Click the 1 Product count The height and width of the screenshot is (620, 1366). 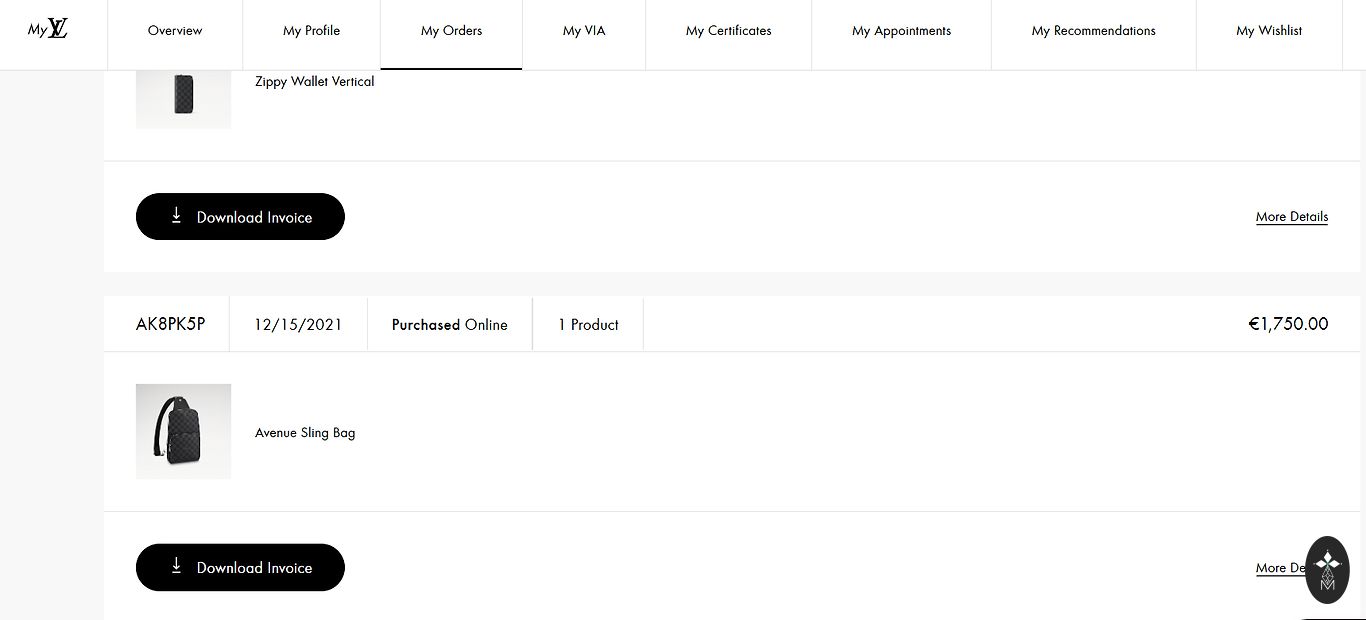(x=588, y=324)
